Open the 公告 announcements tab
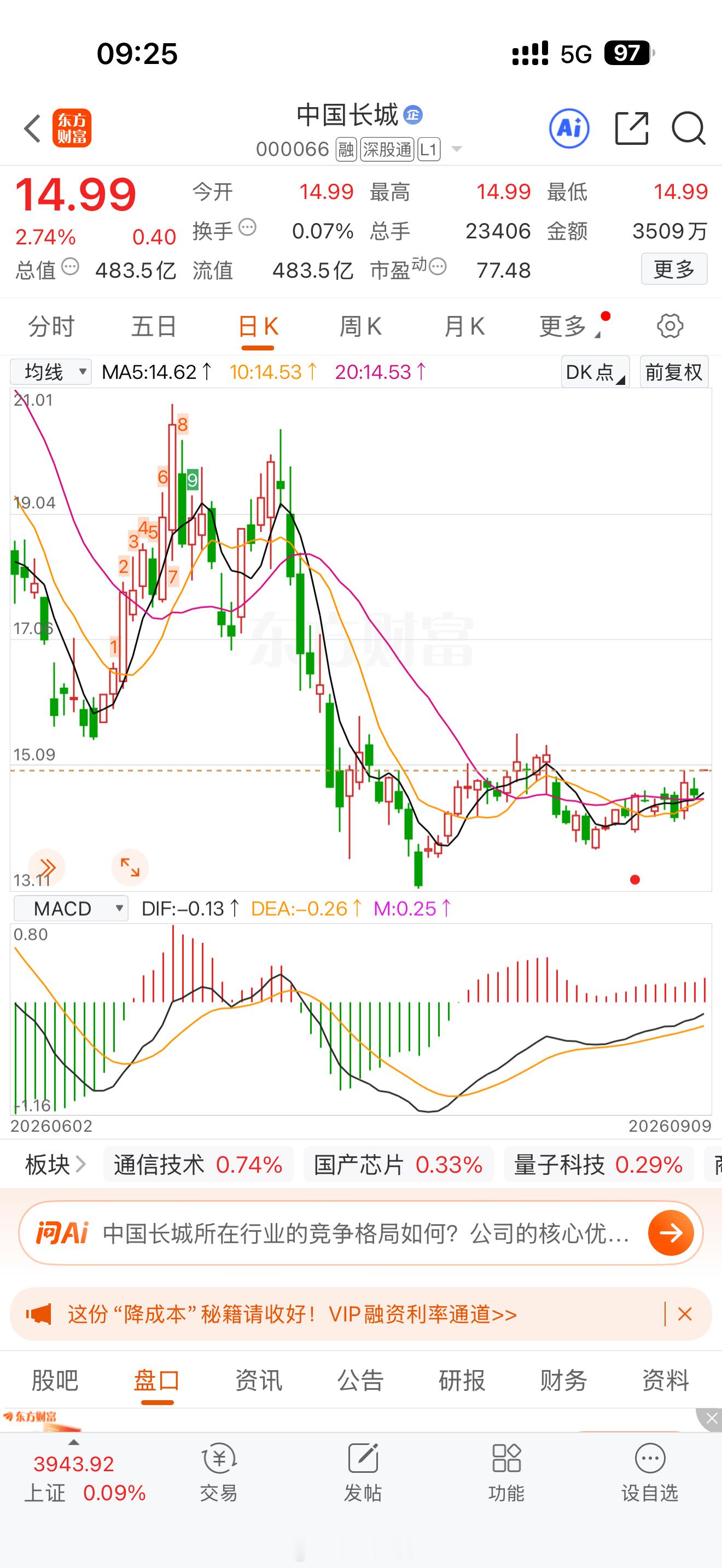The height and width of the screenshot is (1568, 722). click(x=360, y=1380)
